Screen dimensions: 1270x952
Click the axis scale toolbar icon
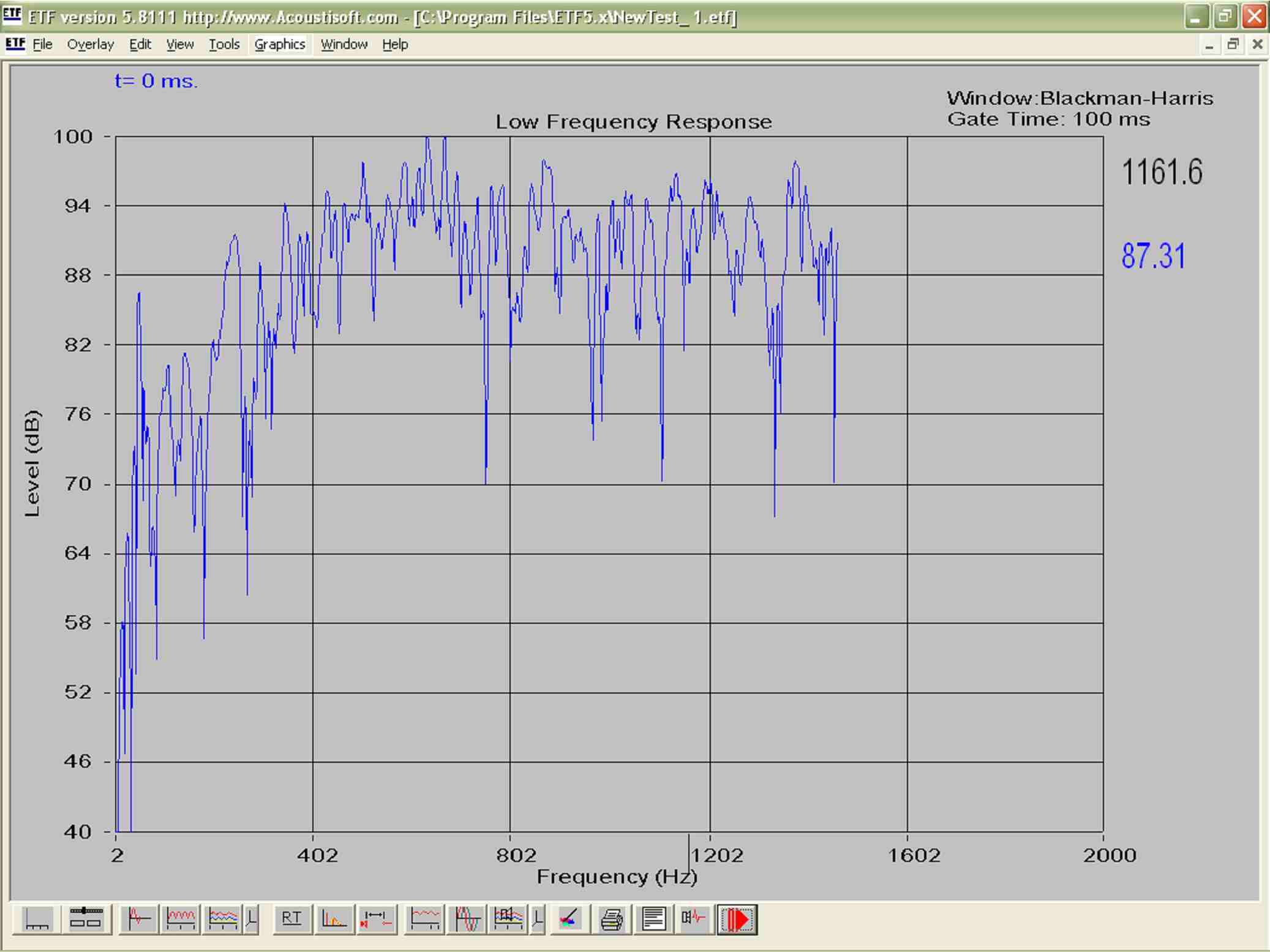click(x=37, y=920)
